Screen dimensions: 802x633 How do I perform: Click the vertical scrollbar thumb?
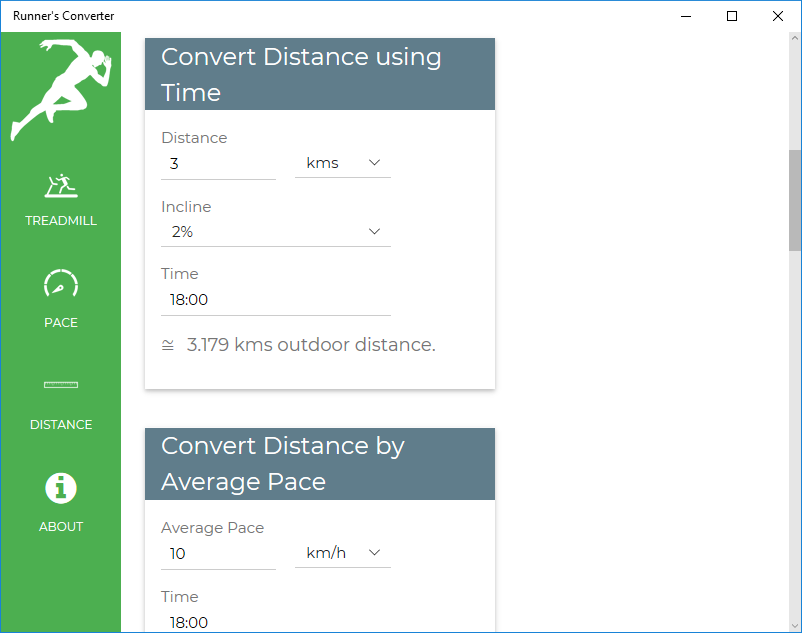(795, 200)
